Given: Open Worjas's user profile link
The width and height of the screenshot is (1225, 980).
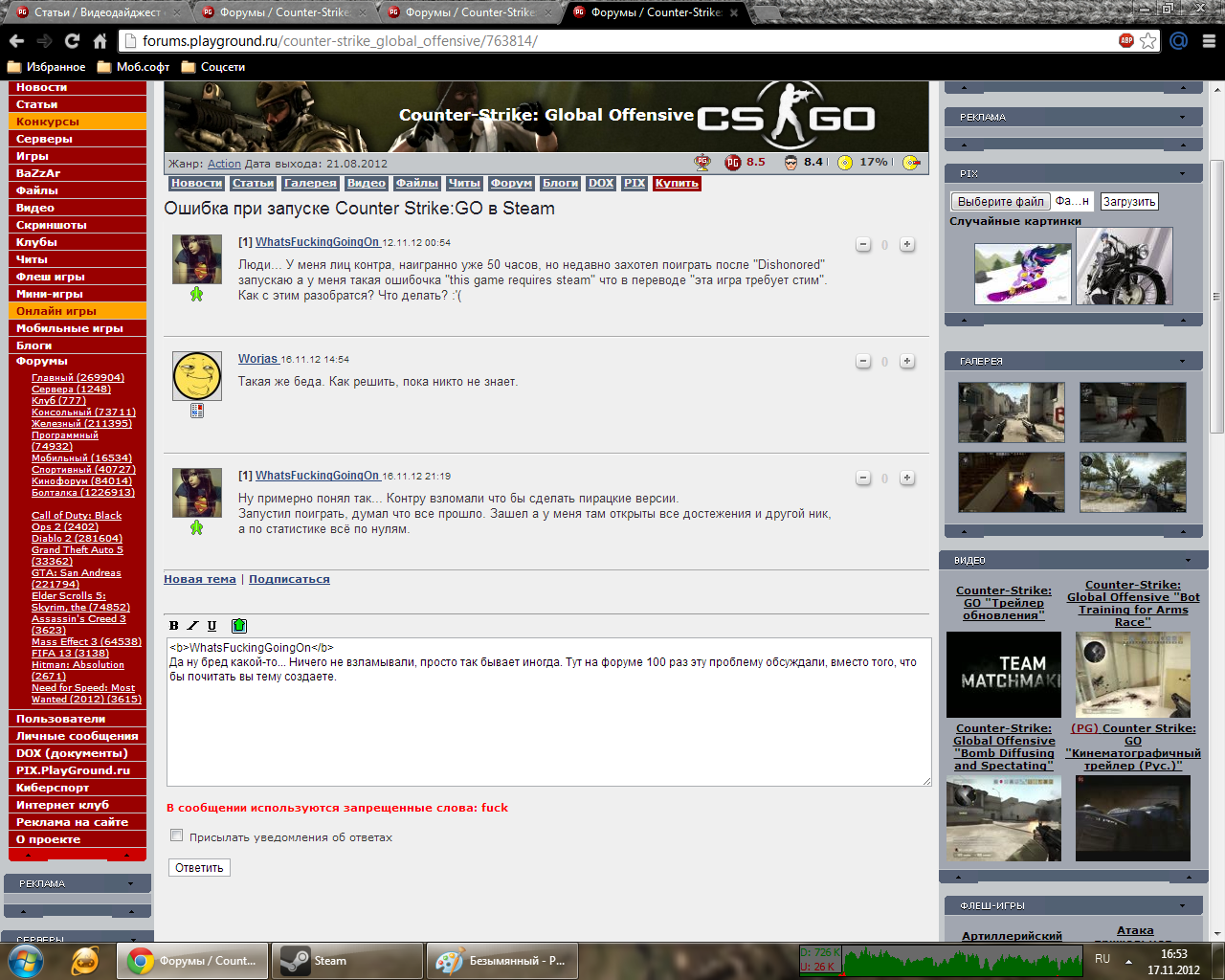Looking at the screenshot, I should click(258, 359).
